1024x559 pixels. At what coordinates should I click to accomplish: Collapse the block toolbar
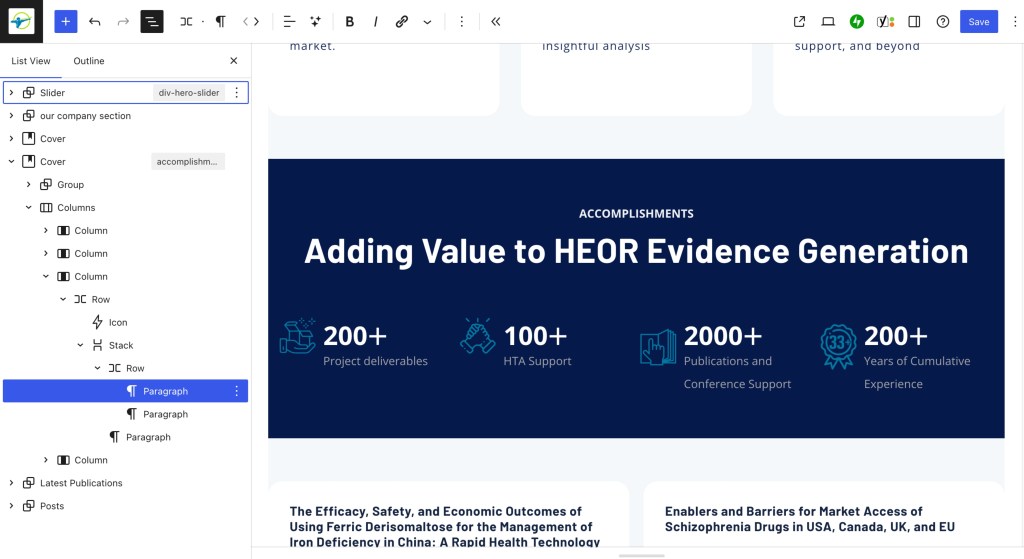pyautogui.click(x=496, y=21)
